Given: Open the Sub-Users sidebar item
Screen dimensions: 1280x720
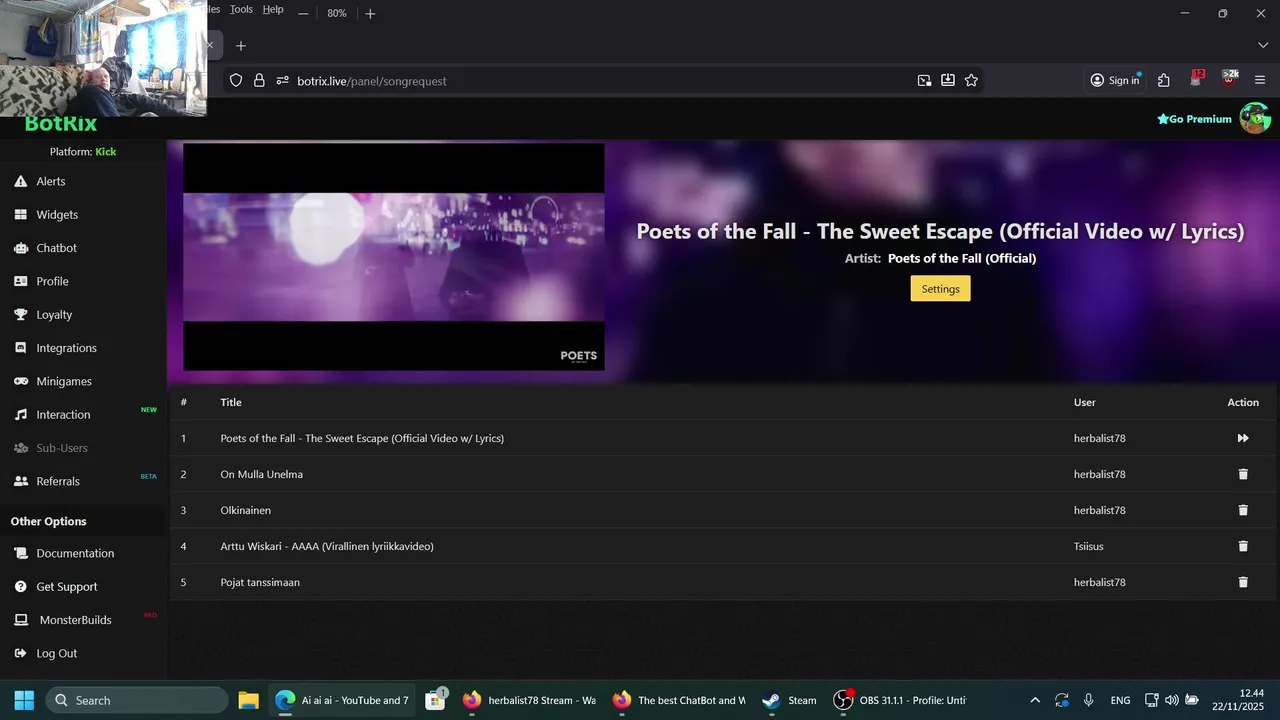Looking at the screenshot, I should [x=62, y=448].
